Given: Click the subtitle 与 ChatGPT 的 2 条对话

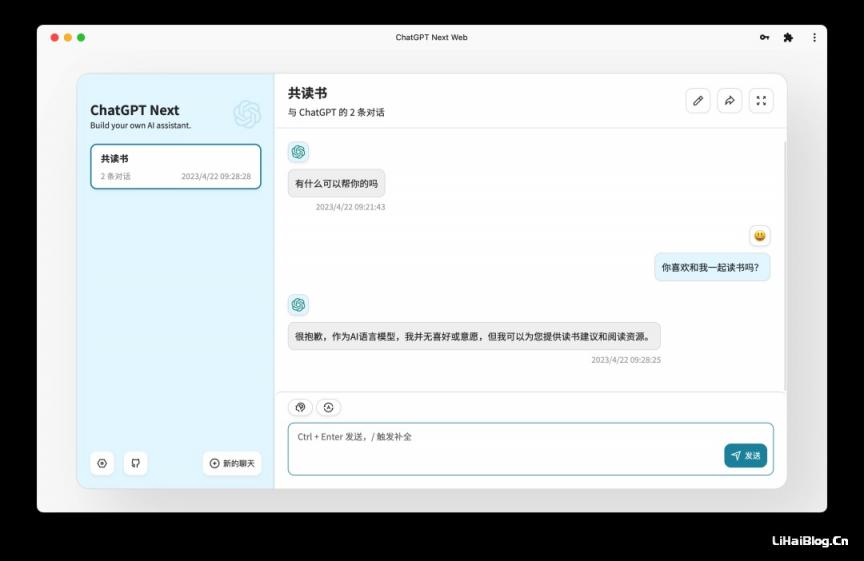Looking at the screenshot, I should pyautogui.click(x=336, y=112).
